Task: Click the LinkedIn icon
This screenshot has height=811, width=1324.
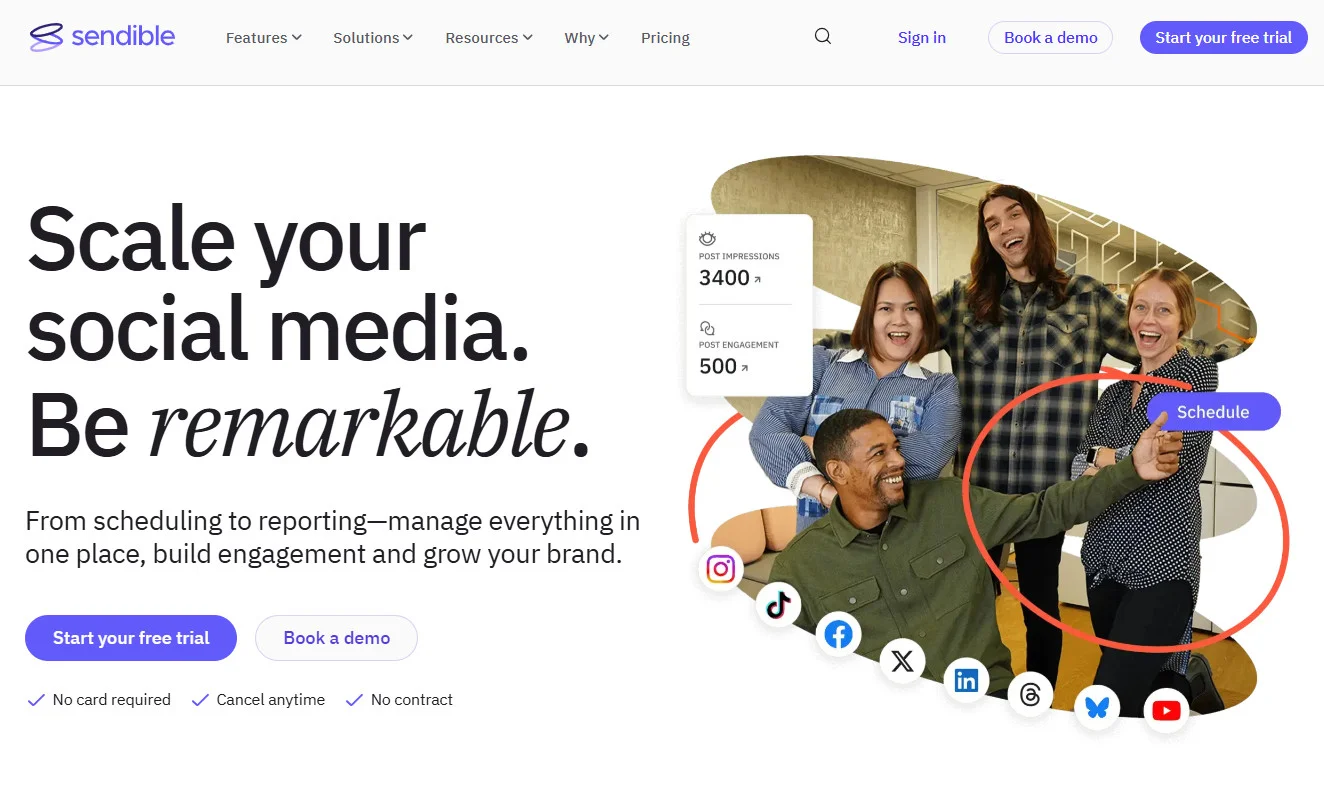Action: [966, 681]
